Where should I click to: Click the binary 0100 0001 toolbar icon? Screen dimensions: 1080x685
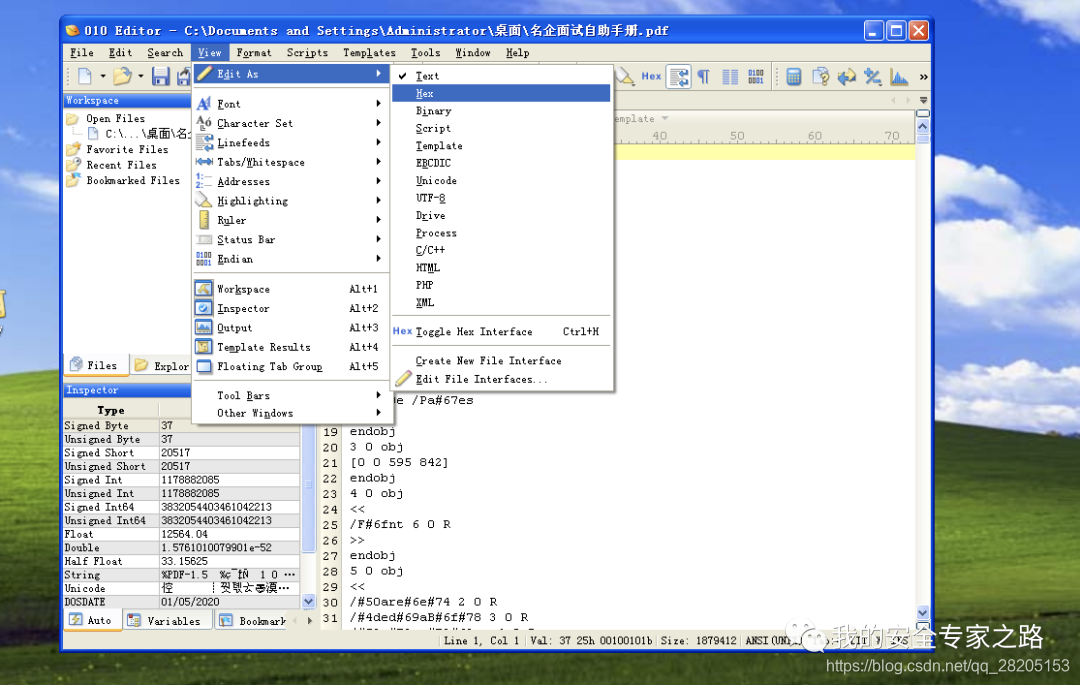tap(756, 76)
